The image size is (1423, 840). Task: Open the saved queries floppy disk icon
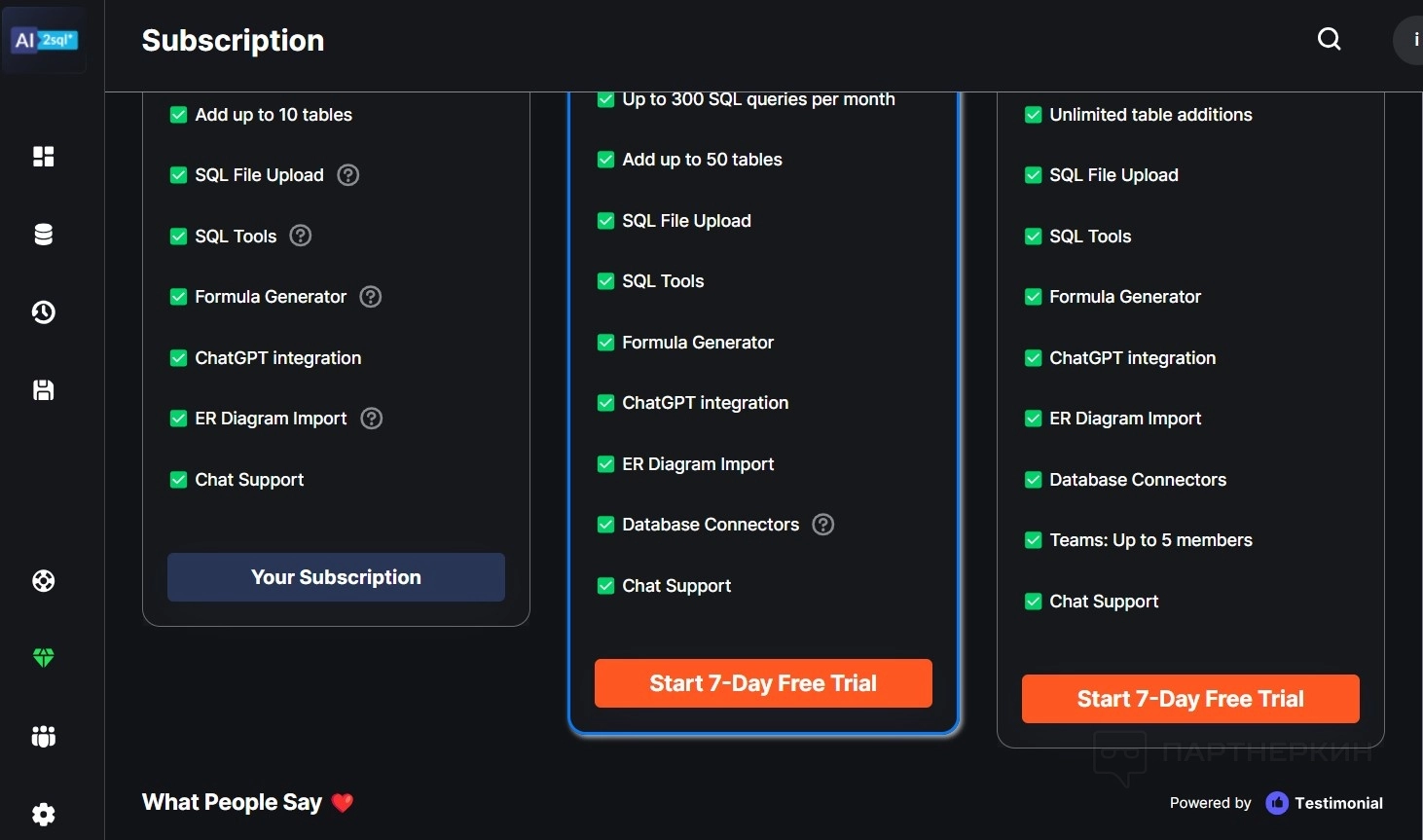click(x=44, y=390)
